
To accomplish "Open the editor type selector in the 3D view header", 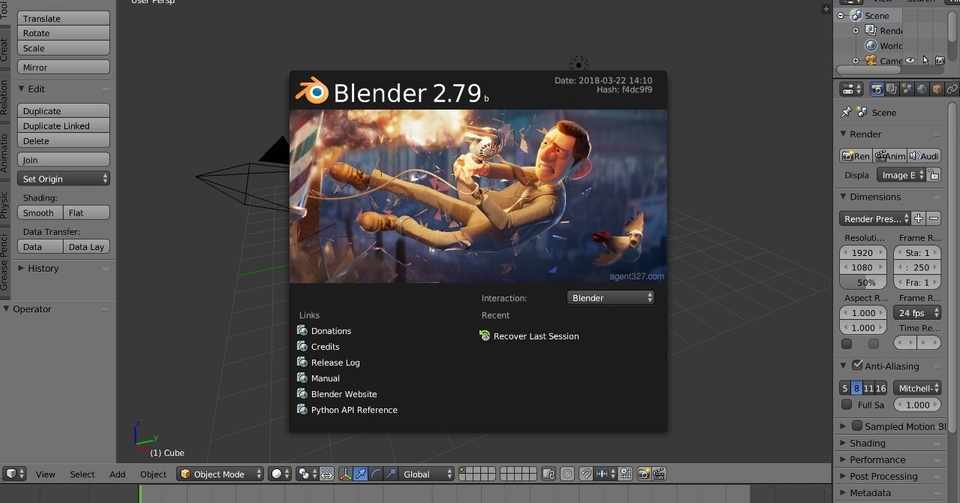I will pos(14,474).
